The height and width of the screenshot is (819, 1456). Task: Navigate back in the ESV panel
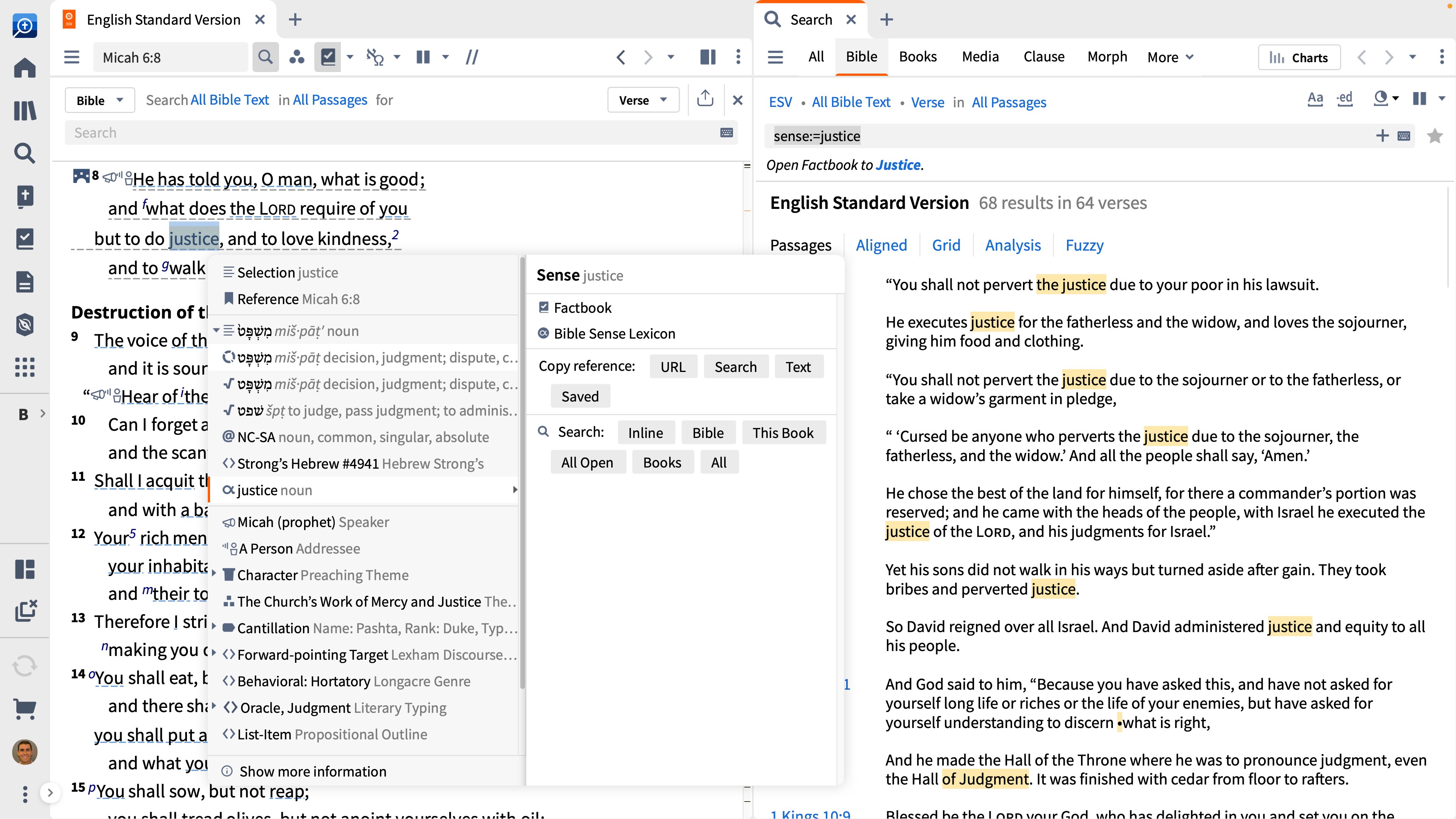click(x=621, y=56)
